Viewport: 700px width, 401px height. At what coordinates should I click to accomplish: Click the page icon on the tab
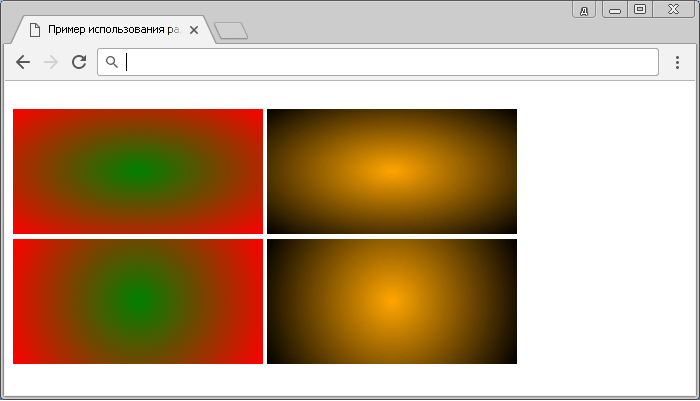35,30
